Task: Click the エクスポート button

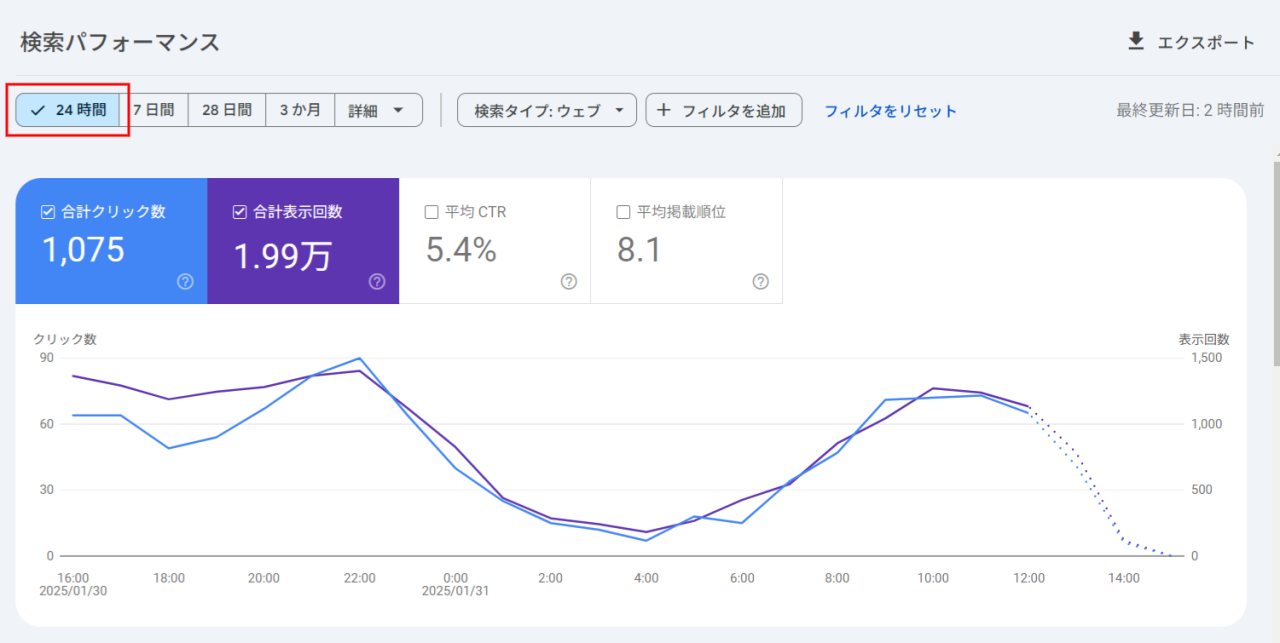Action: click(1191, 42)
